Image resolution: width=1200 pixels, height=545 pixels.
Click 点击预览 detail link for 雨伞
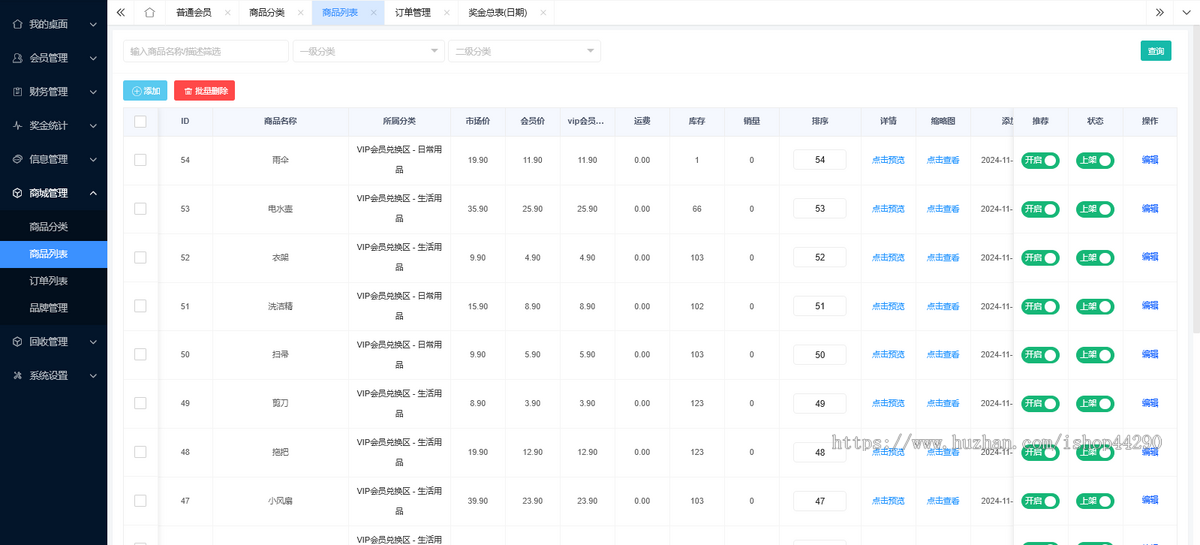[888, 160]
